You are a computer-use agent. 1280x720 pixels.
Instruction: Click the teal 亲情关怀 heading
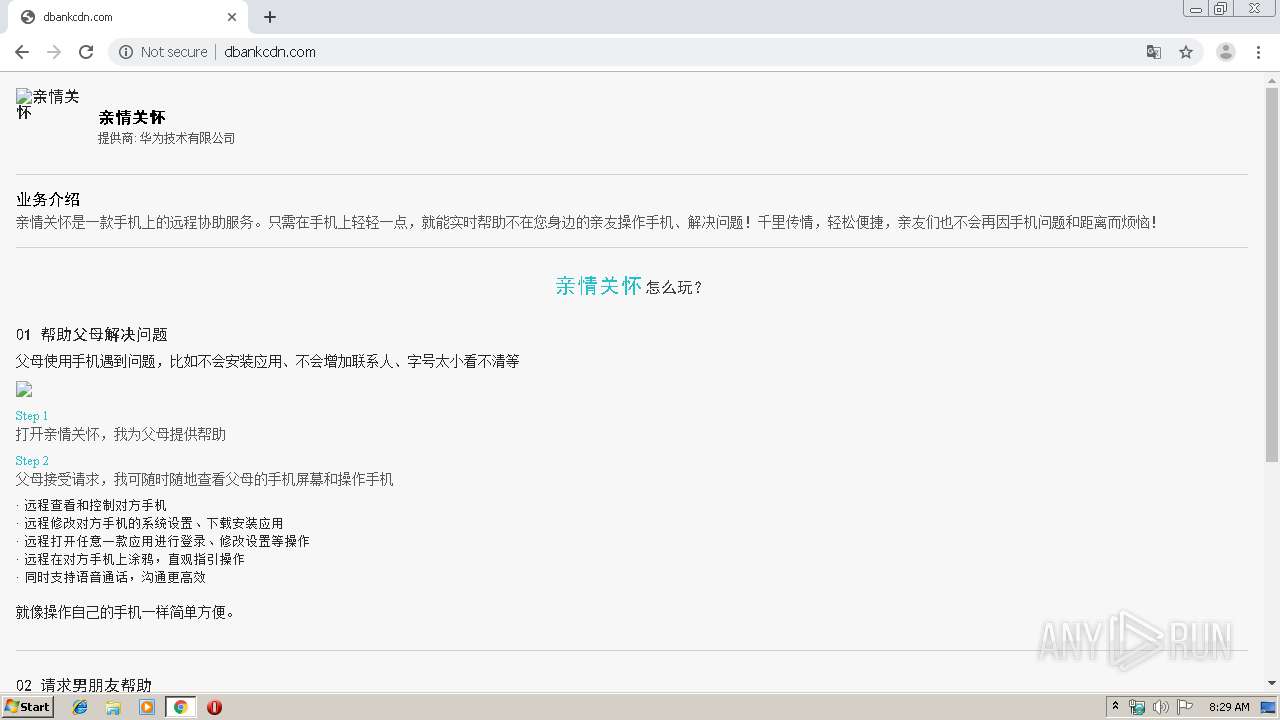coord(598,286)
